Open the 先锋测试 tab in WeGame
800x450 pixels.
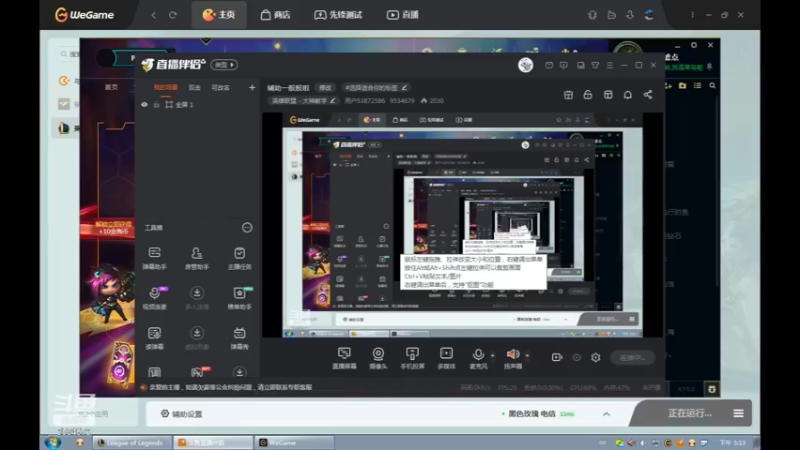pyautogui.click(x=338, y=15)
